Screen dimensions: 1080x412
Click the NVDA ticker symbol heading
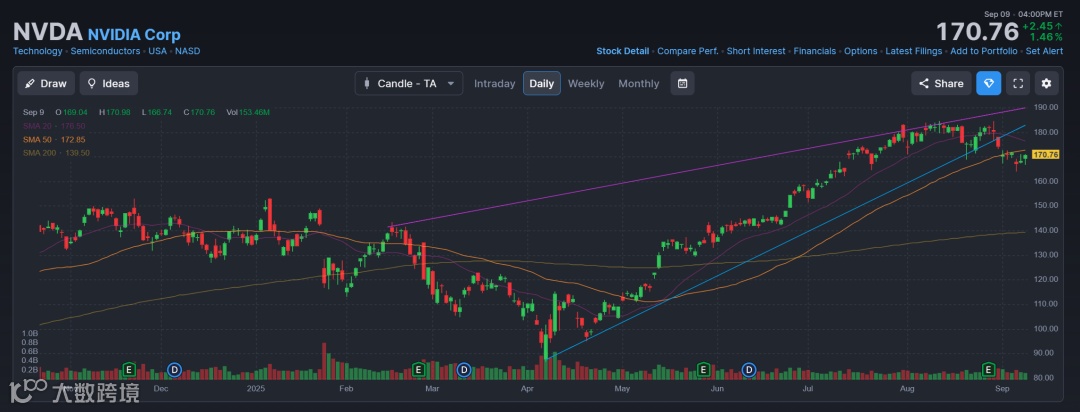pyautogui.click(x=48, y=32)
